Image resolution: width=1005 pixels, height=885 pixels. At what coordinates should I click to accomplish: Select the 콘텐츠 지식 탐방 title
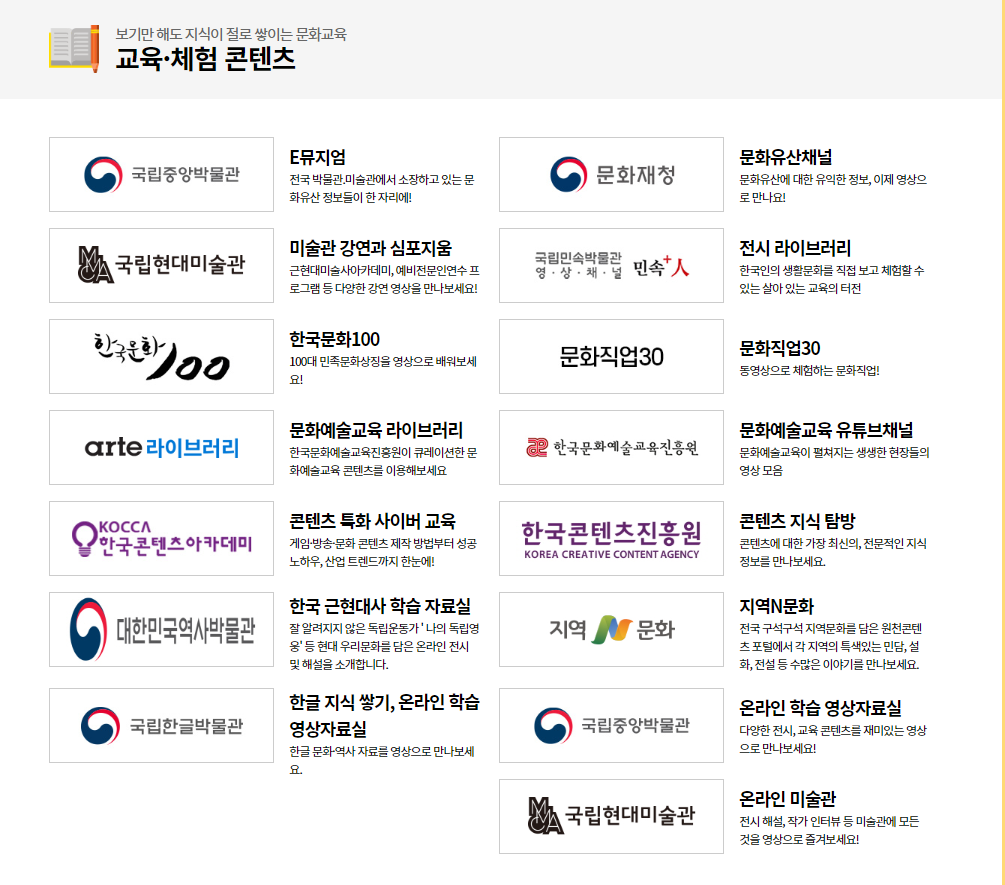pos(797,521)
